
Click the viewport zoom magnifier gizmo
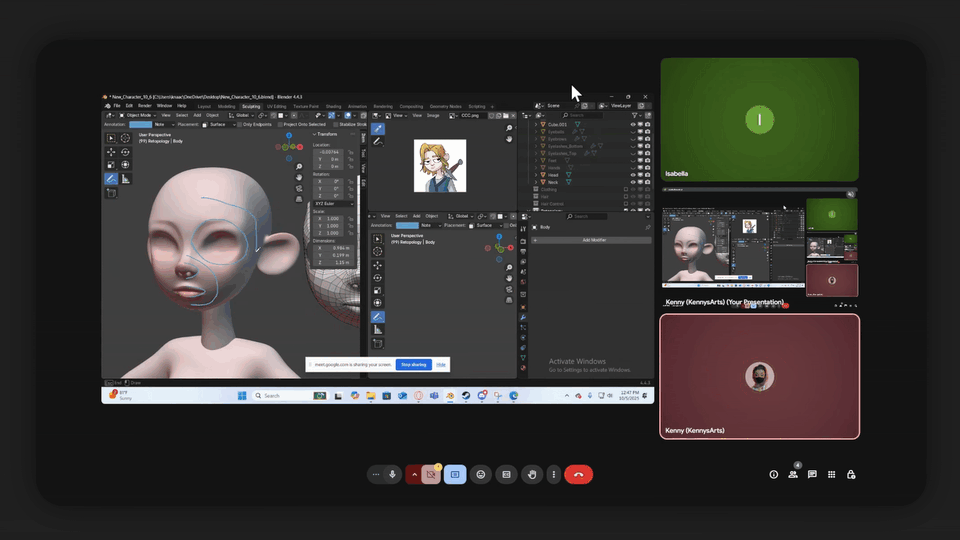click(299, 166)
